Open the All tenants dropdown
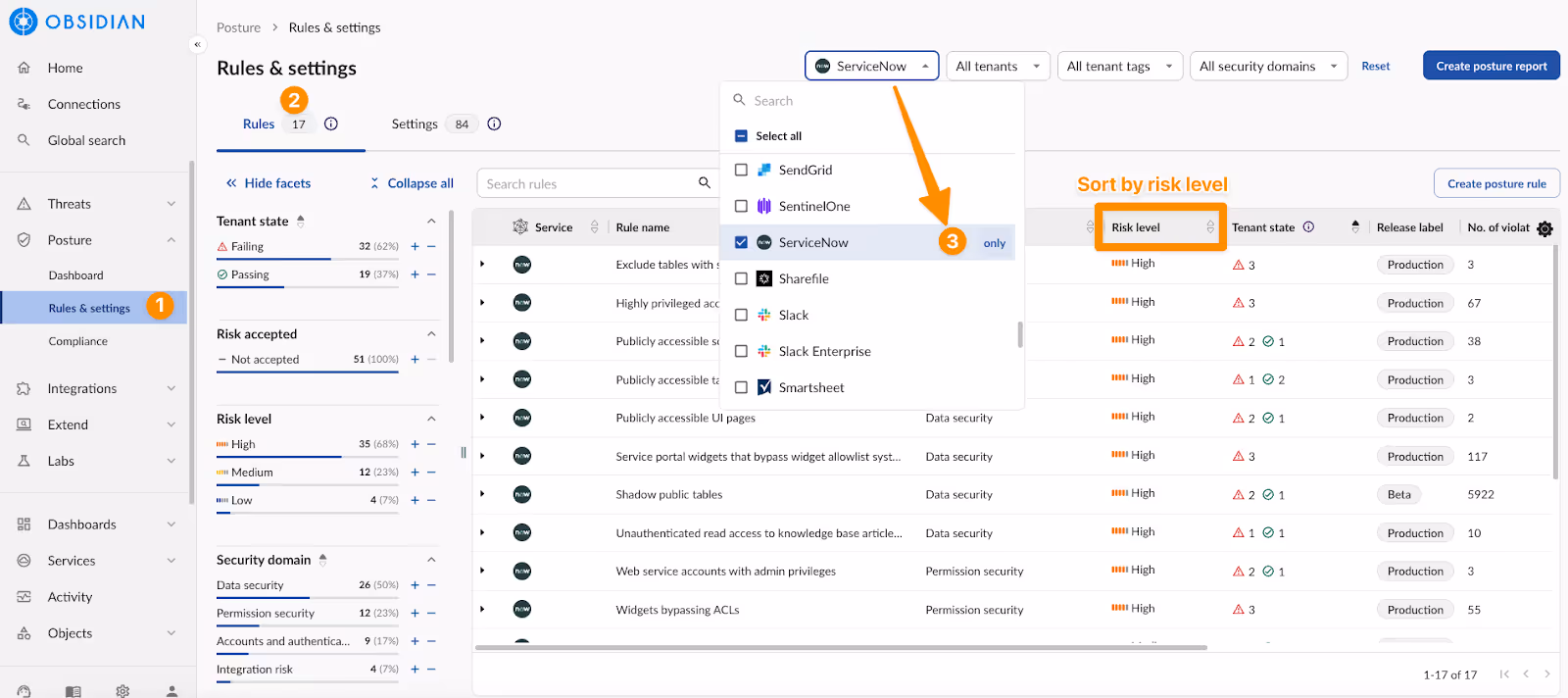The image size is (1568, 698). coord(998,66)
